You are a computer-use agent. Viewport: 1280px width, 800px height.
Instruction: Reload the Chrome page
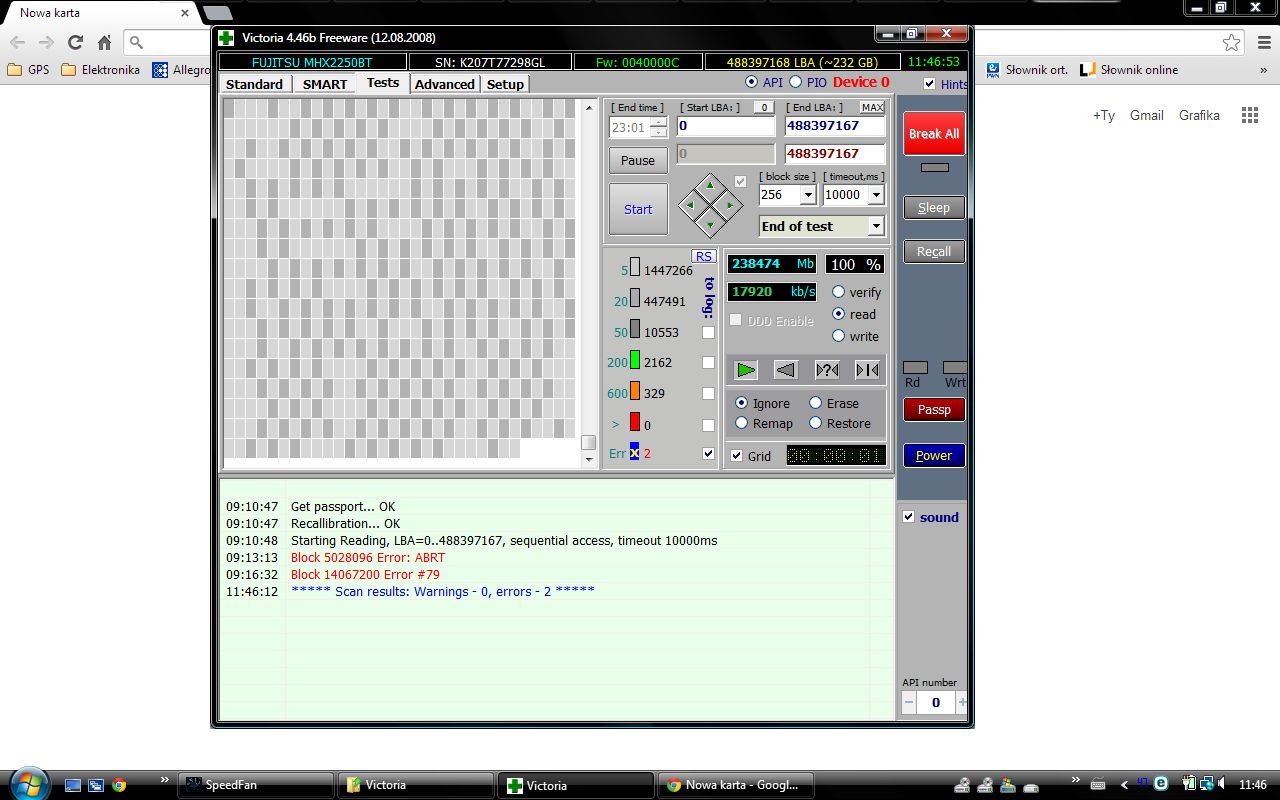(75, 42)
